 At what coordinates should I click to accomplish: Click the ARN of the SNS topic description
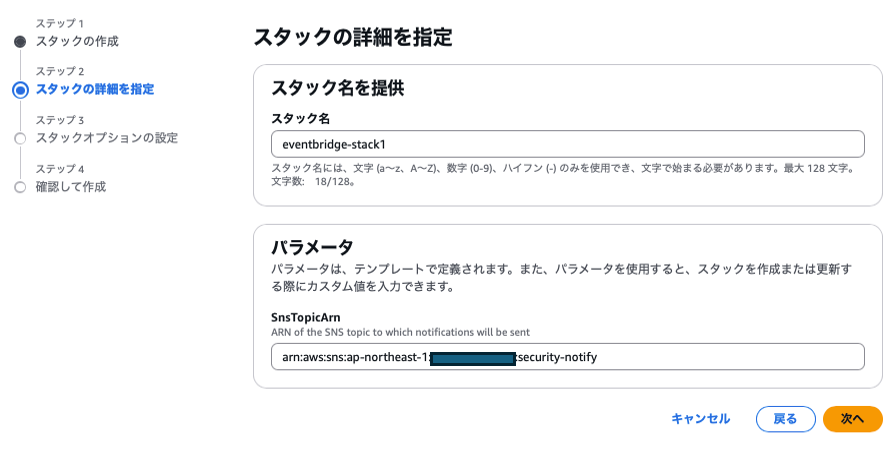pos(400,332)
